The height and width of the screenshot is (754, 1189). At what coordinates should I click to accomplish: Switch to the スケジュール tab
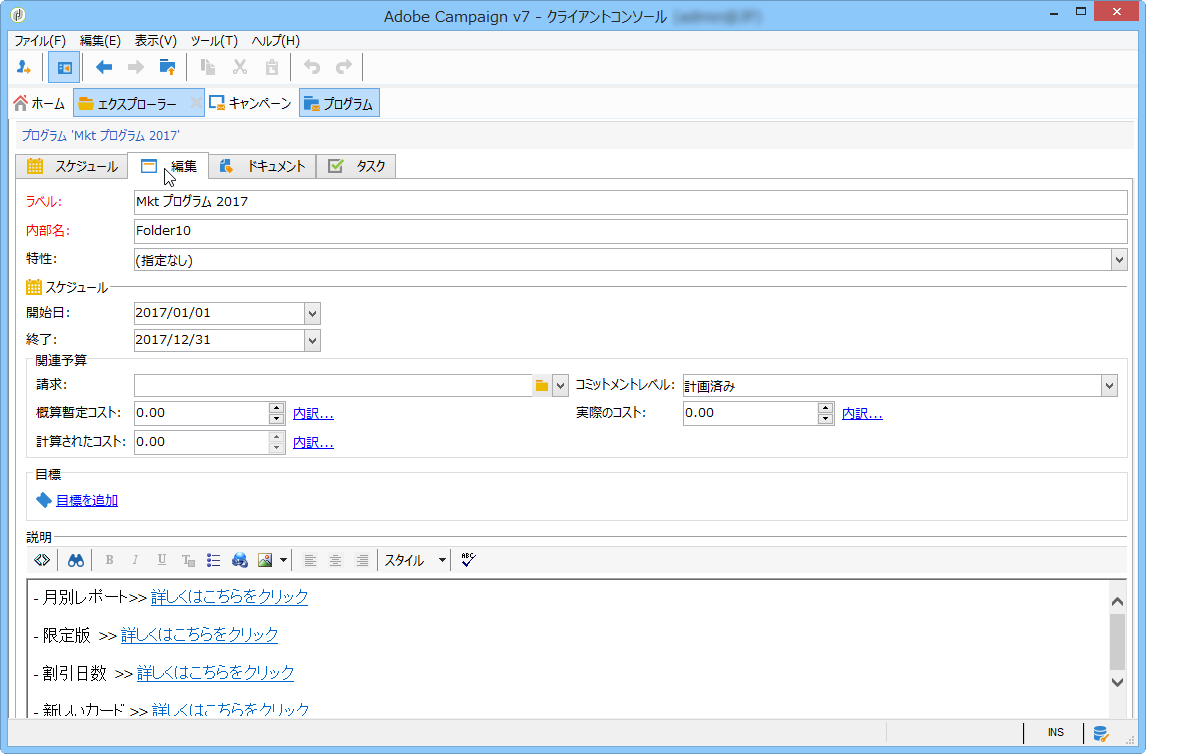(72, 166)
